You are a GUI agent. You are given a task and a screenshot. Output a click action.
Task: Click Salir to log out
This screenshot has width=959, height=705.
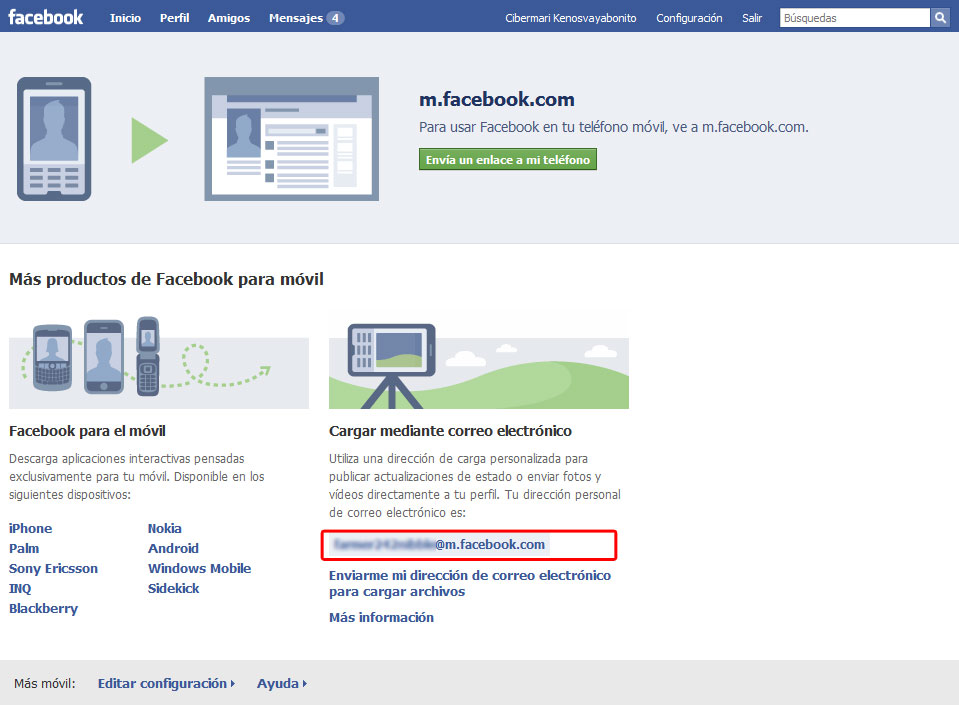tap(752, 18)
